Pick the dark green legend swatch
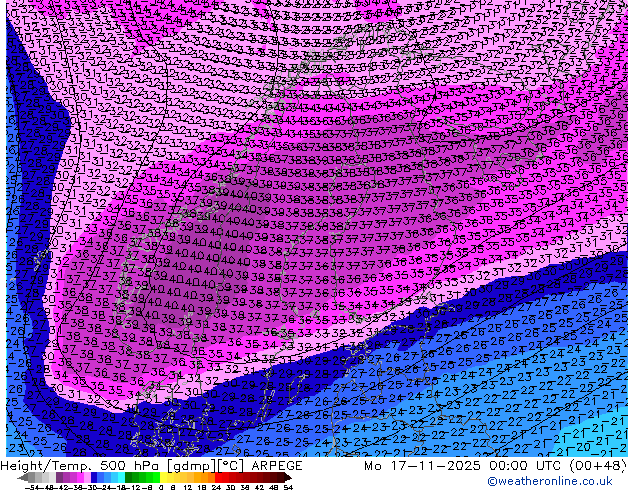Viewport: 634px width, 490px height. 129,478
